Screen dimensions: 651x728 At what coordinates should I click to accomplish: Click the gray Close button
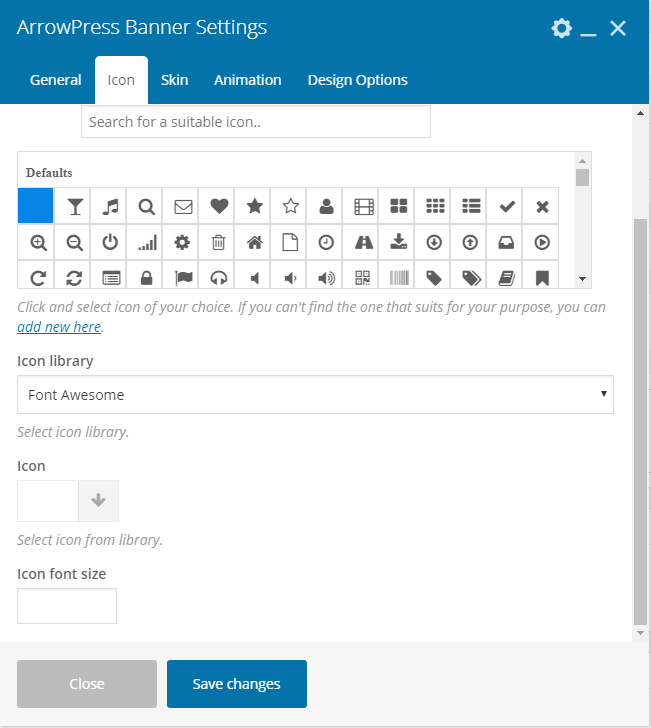pos(87,684)
